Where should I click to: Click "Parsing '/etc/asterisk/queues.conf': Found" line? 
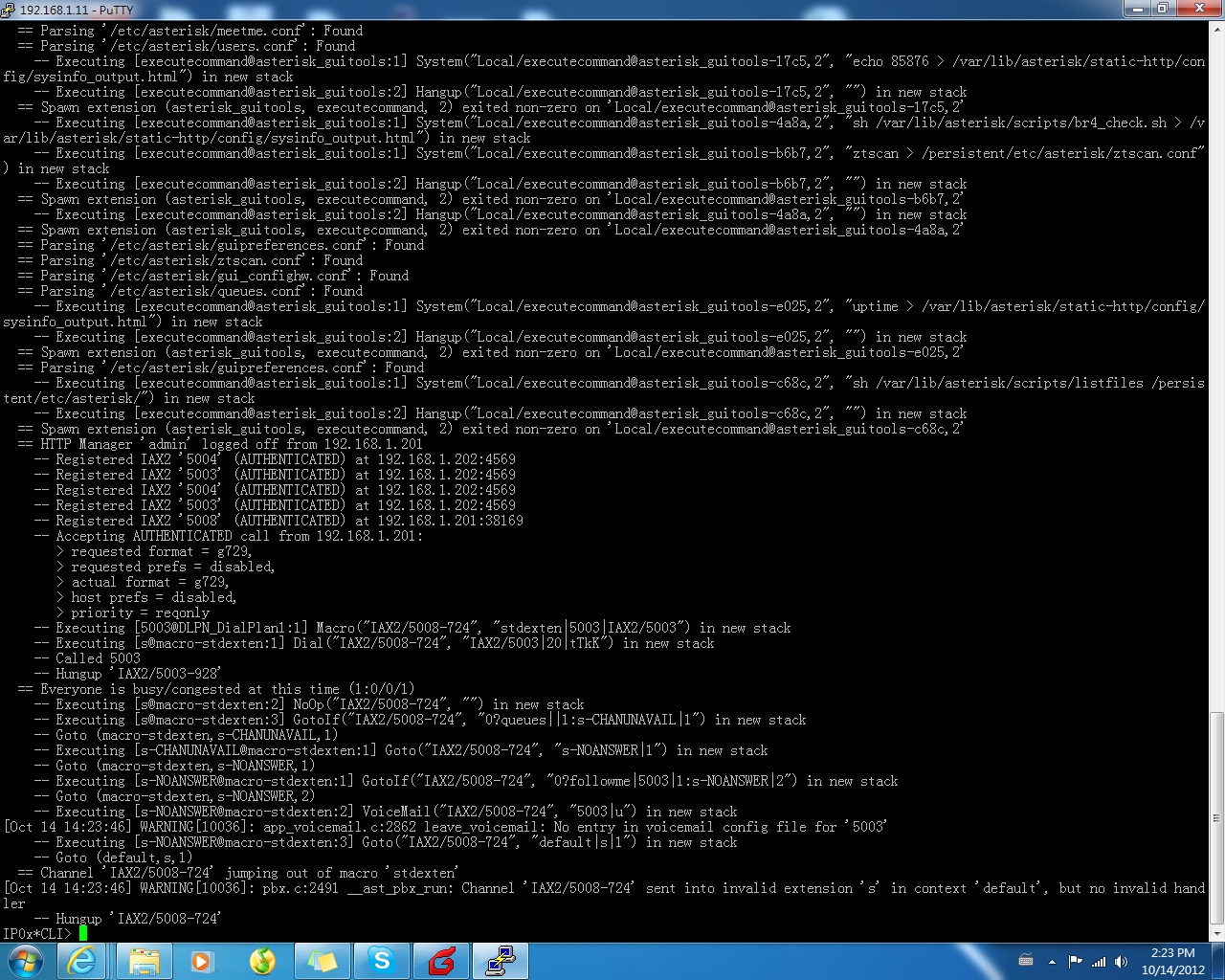pyautogui.click(x=189, y=291)
